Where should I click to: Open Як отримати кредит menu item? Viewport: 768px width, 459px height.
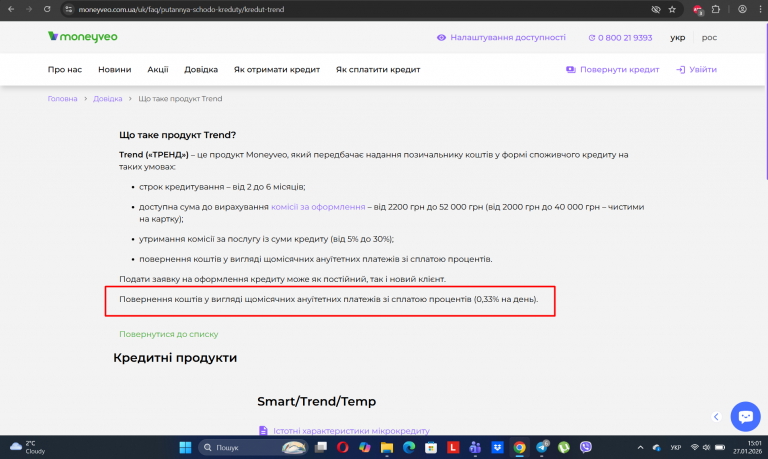point(277,70)
